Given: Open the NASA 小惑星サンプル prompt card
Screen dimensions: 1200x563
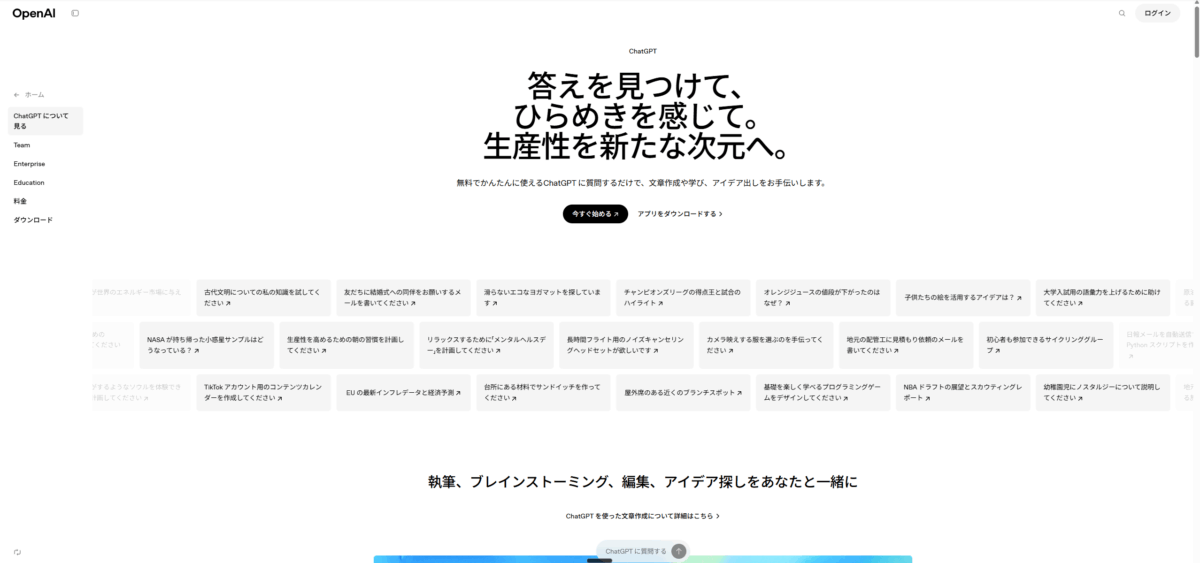Looking at the screenshot, I should coord(206,345).
